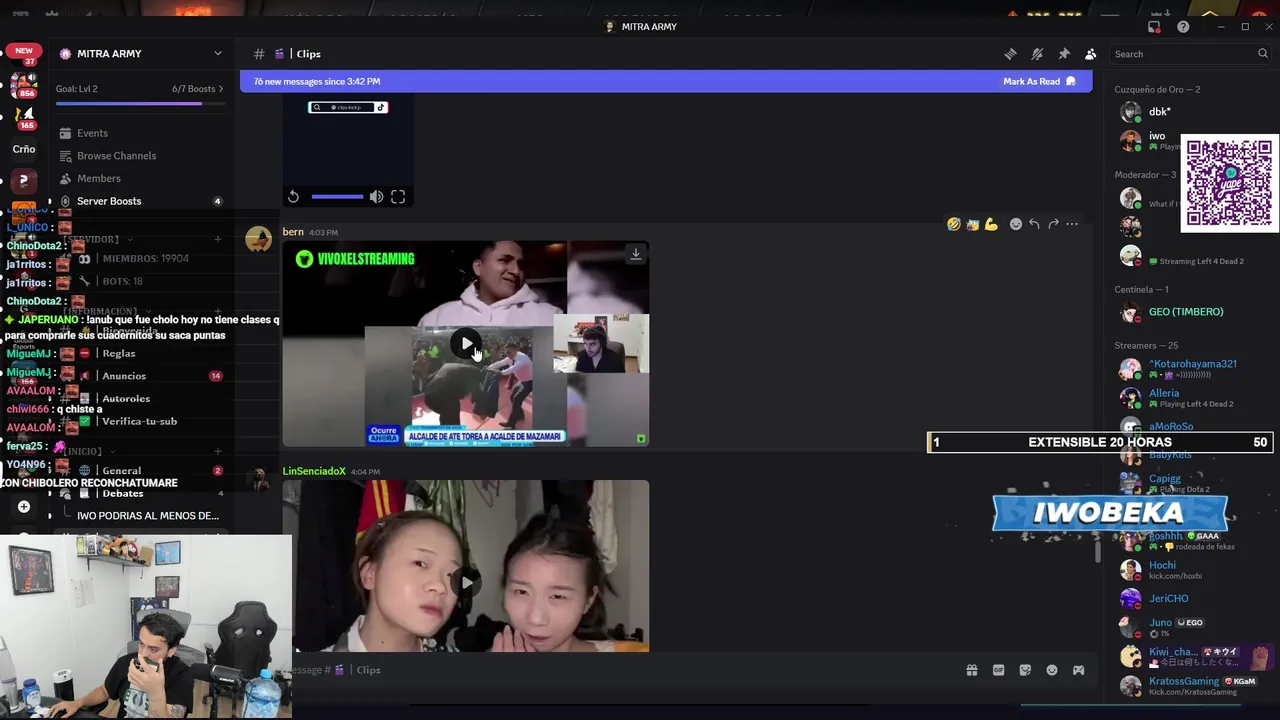Click the screen-record inbox icon in title bar
1280x720 pixels.
[1155, 27]
